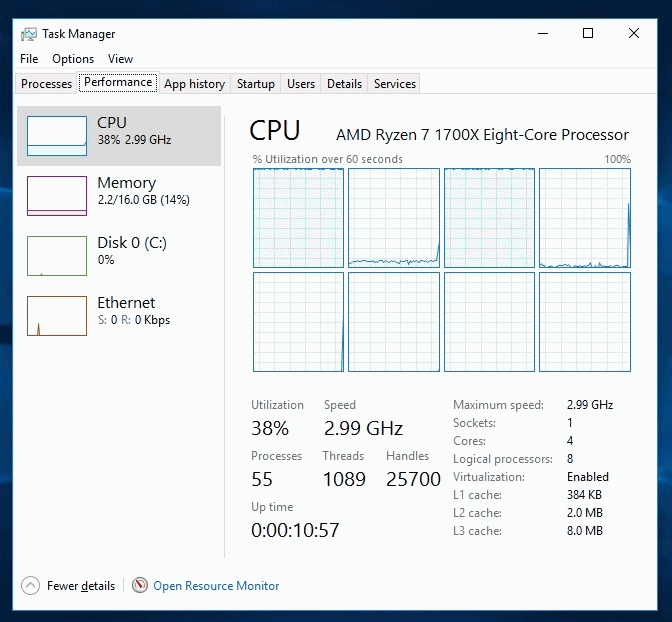Open the View menu
This screenshot has height=622, width=672.
click(120, 59)
